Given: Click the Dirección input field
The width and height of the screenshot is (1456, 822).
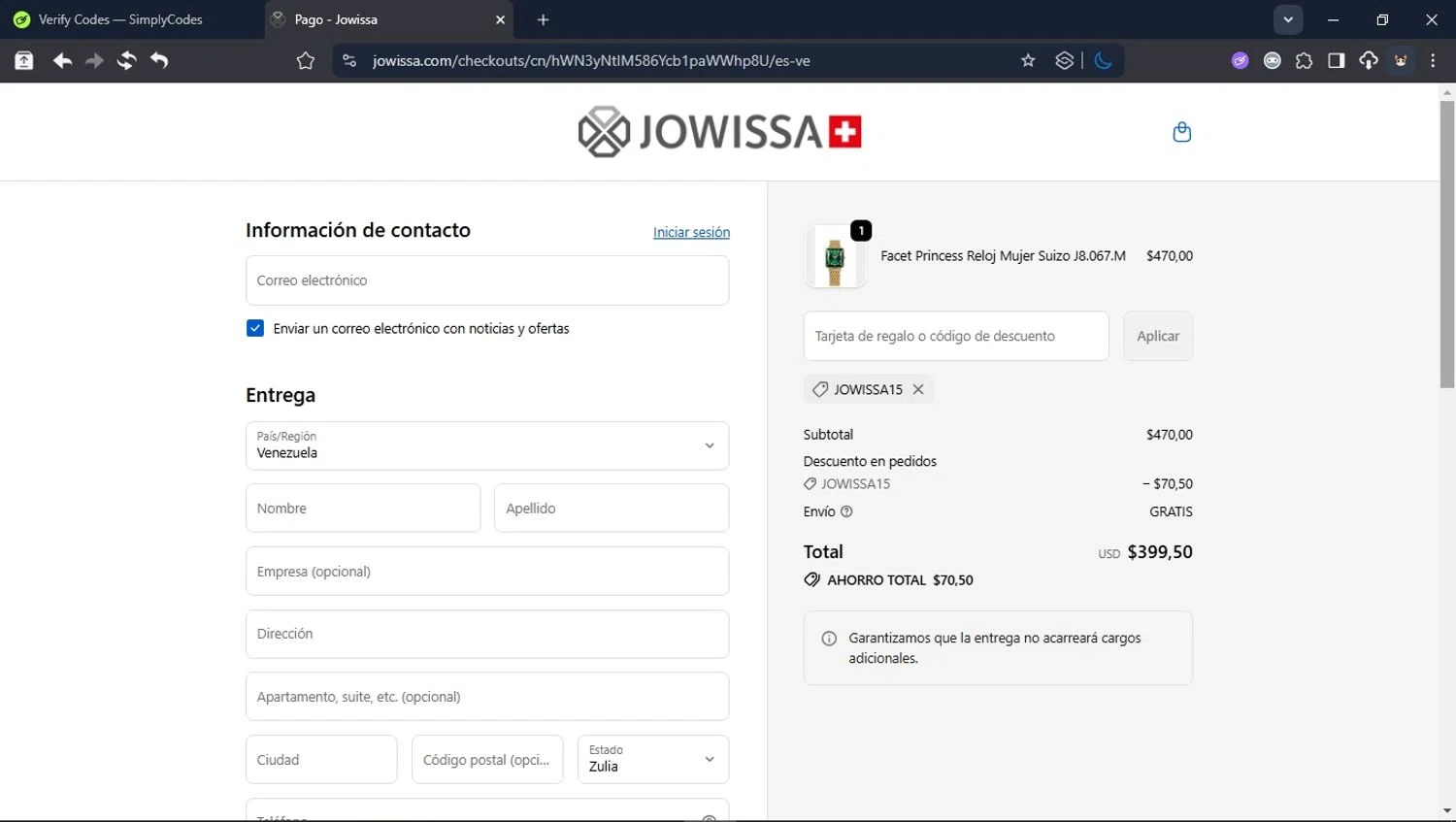Looking at the screenshot, I should point(487,634).
